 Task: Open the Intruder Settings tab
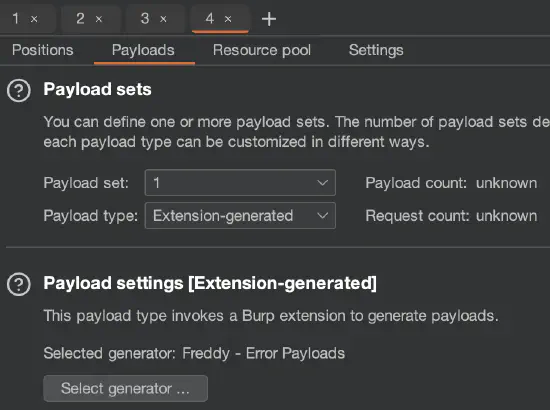click(x=376, y=50)
